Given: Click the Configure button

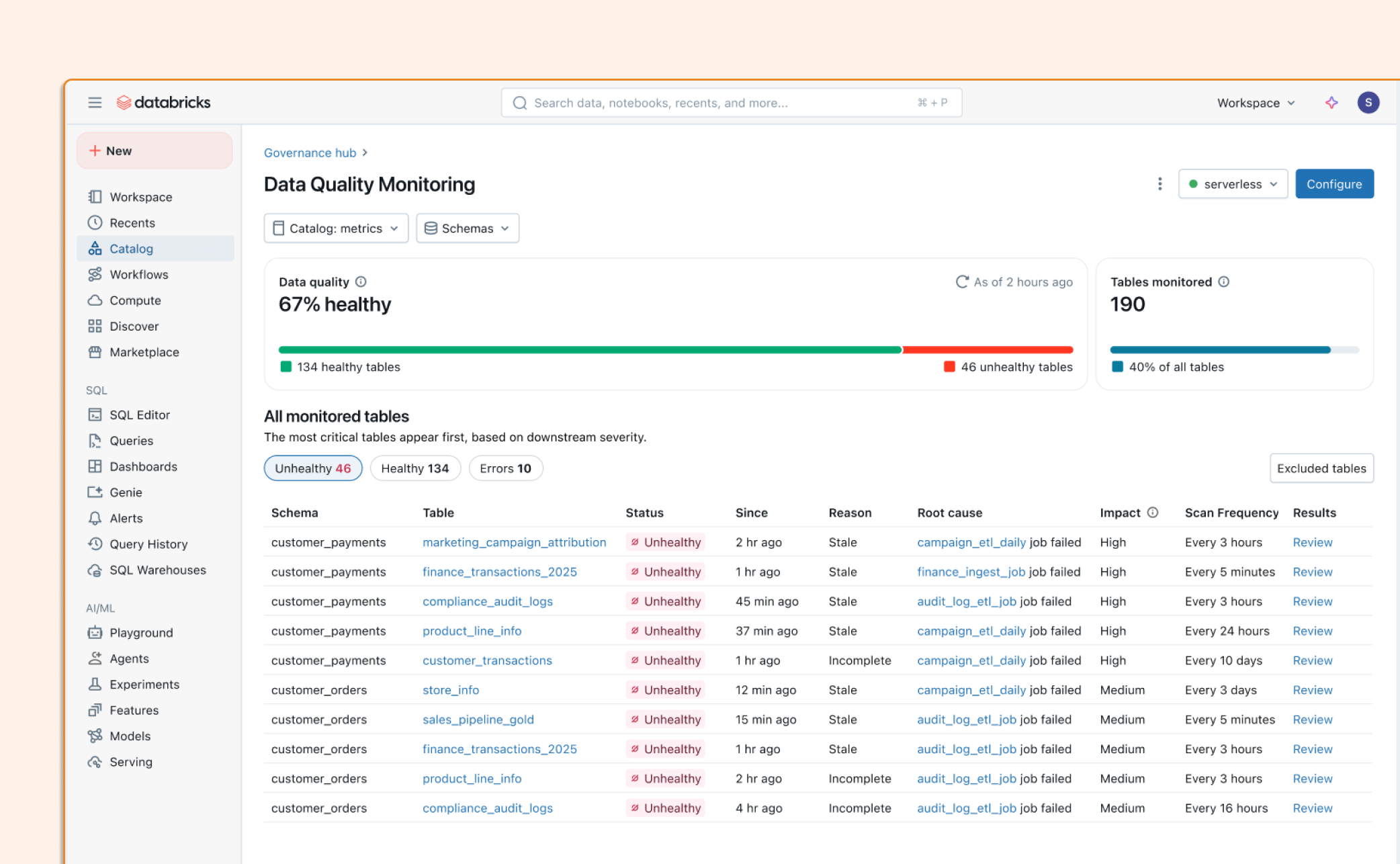Looking at the screenshot, I should pos(1333,184).
